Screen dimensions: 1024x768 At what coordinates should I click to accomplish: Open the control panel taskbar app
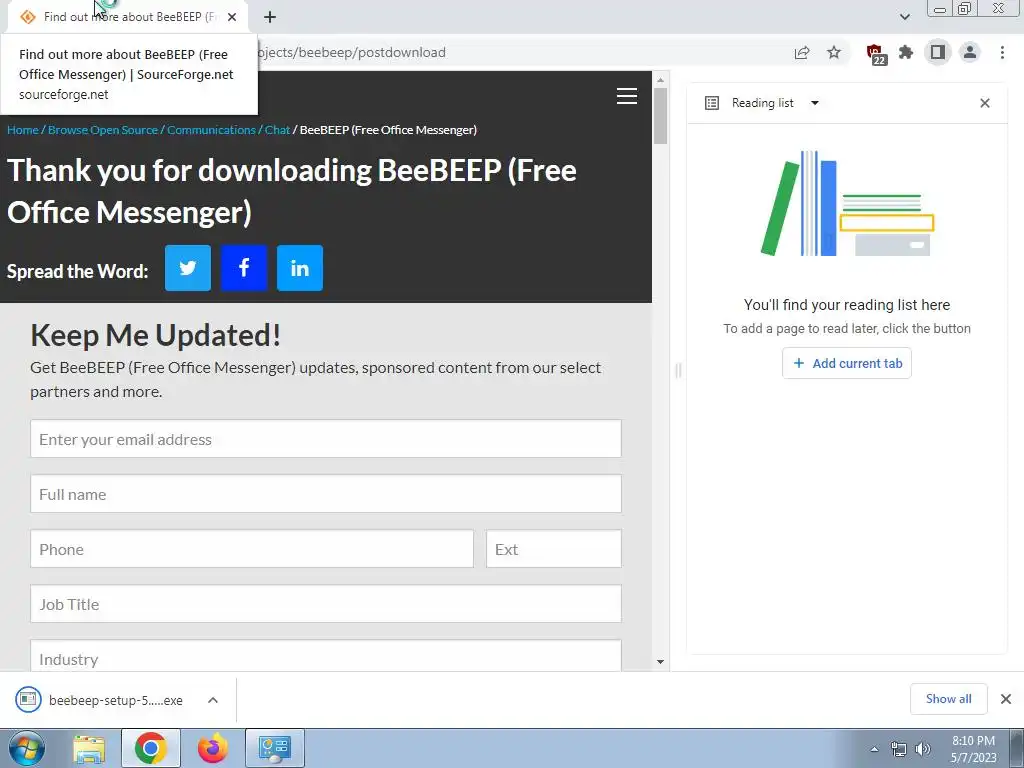pos(275,748)
